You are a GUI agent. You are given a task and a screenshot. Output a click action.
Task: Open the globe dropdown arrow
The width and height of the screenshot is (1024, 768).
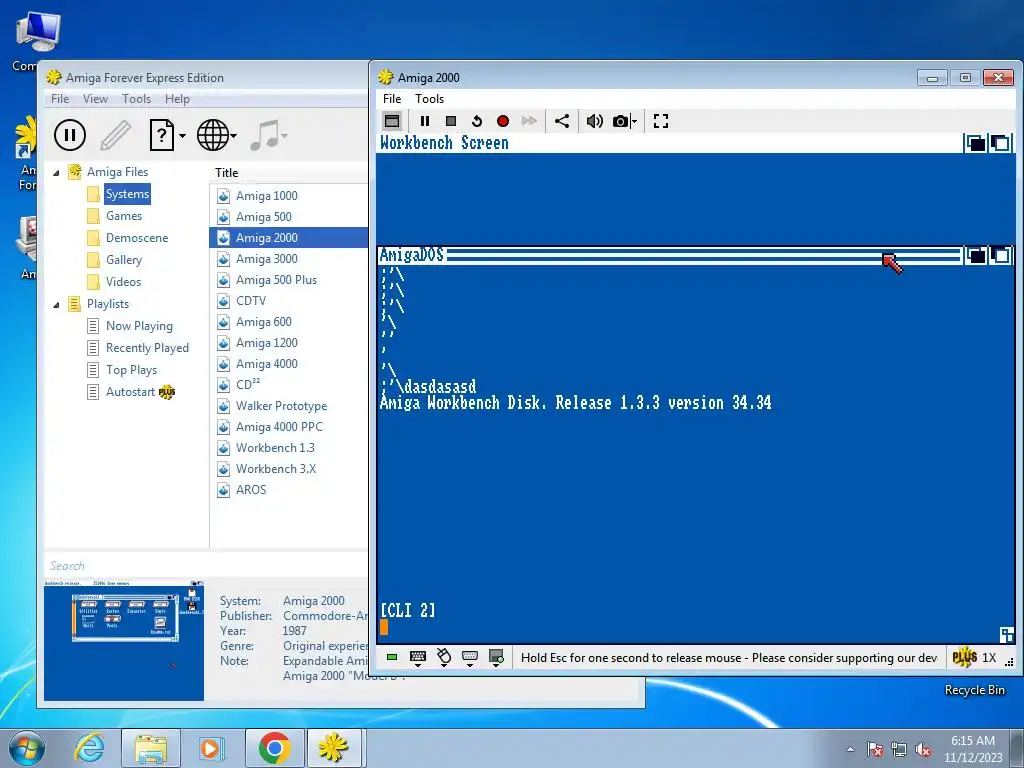click(x=234, y=136)
